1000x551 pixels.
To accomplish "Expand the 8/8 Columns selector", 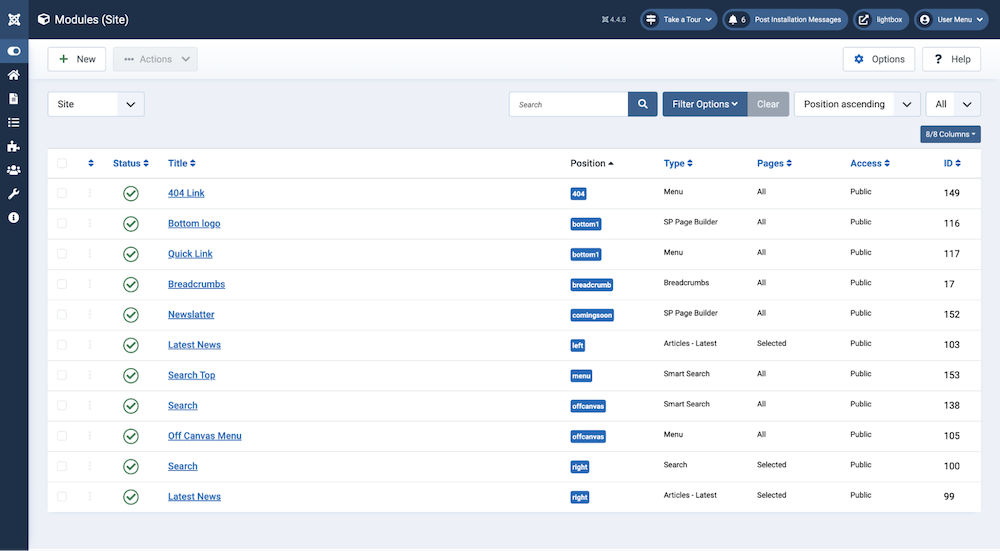I will tap(950, 134).
